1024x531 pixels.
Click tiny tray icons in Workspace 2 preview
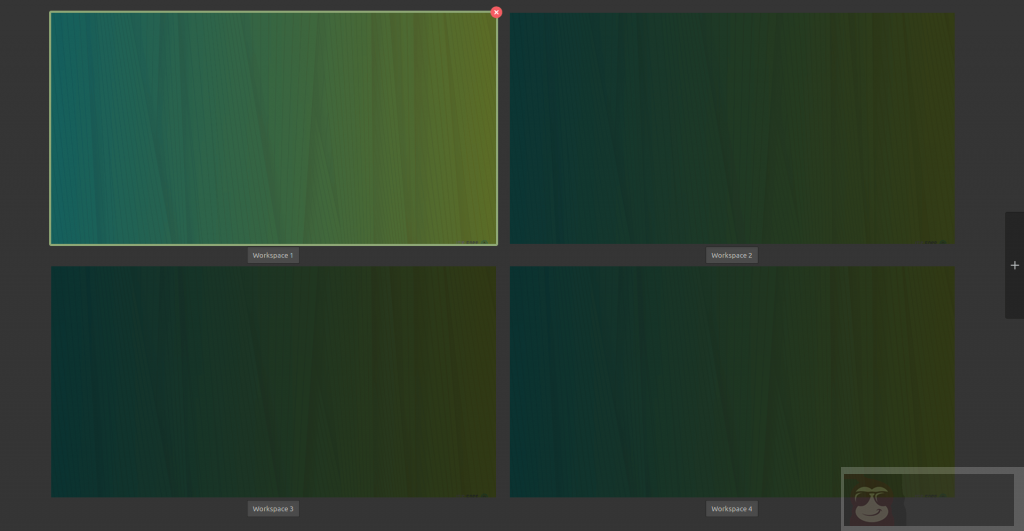click(934, 241)
